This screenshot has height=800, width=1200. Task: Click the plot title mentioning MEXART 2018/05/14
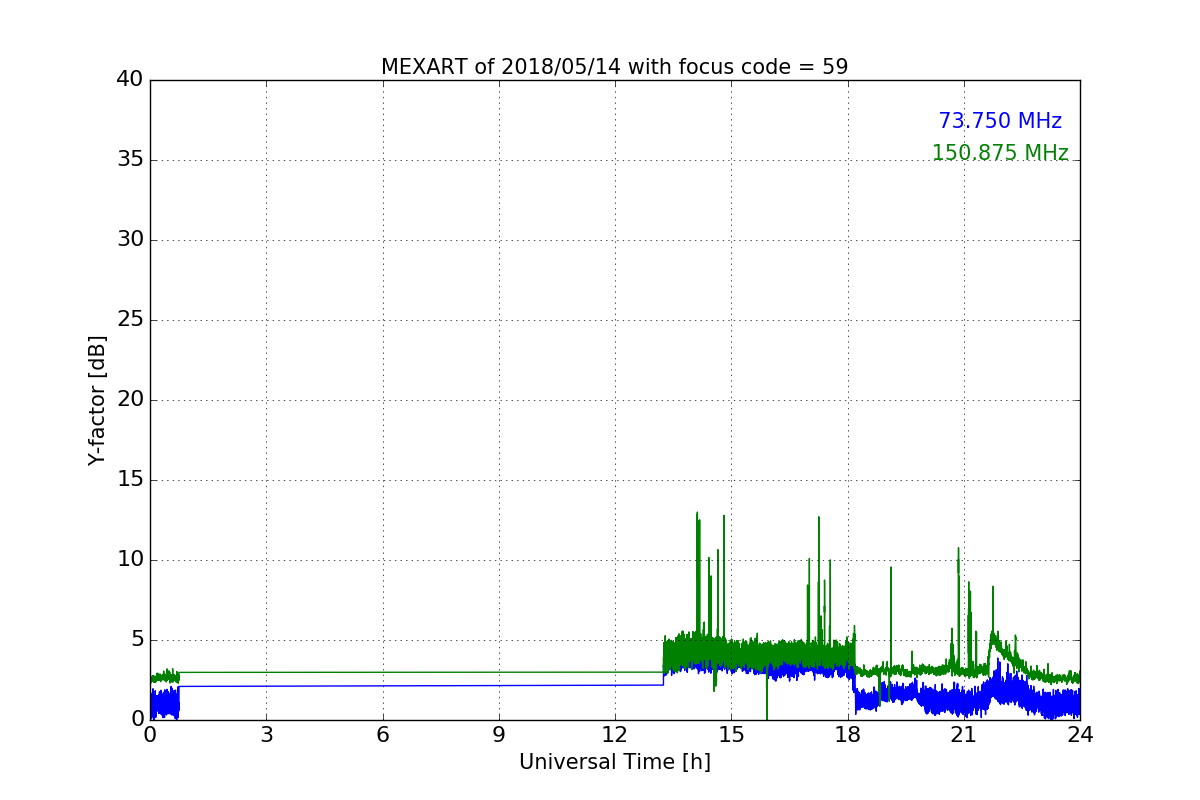(x=614, y=67)
